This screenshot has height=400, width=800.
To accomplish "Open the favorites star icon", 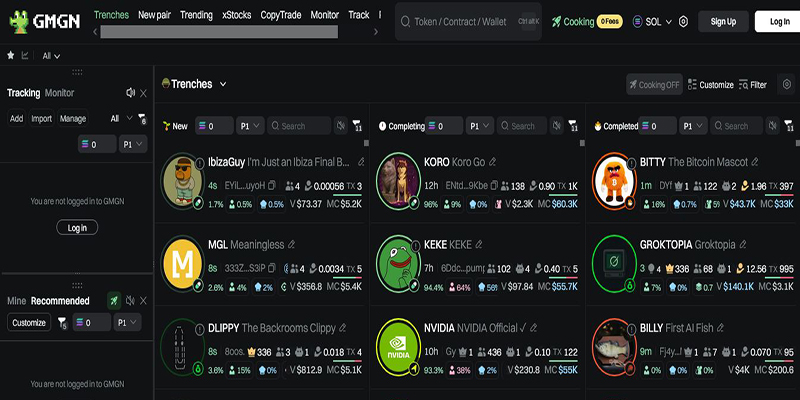I will click(x=11, y=56).
